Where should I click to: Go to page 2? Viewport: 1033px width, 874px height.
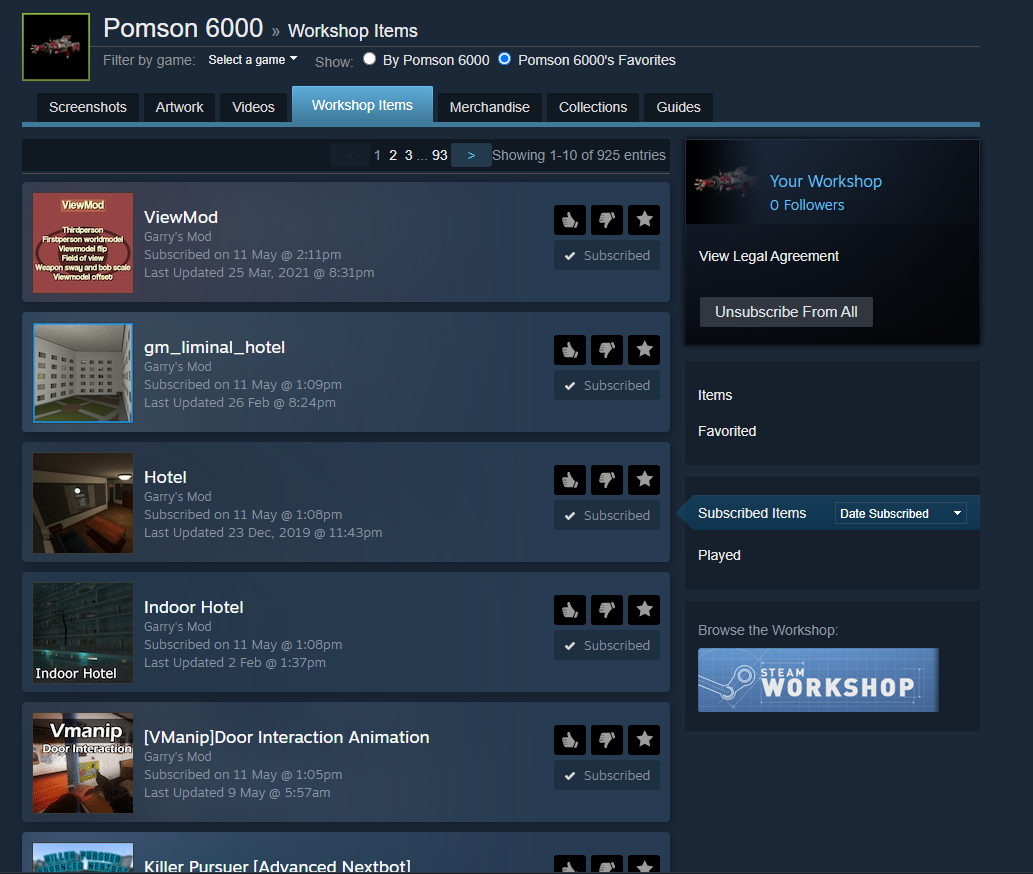(x=393, y=155)
